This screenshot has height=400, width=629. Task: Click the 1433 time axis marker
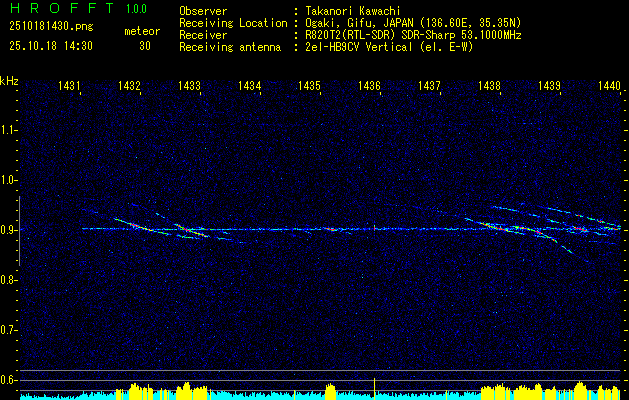[189, 85]
